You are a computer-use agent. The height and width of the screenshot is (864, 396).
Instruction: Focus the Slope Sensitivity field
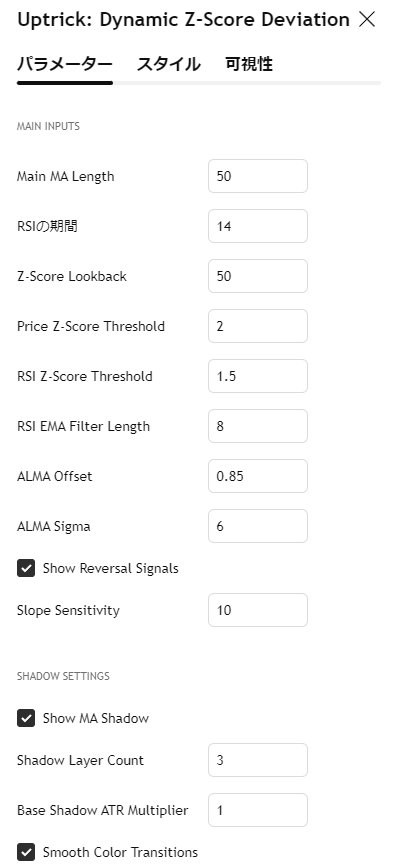pos(258,610)
